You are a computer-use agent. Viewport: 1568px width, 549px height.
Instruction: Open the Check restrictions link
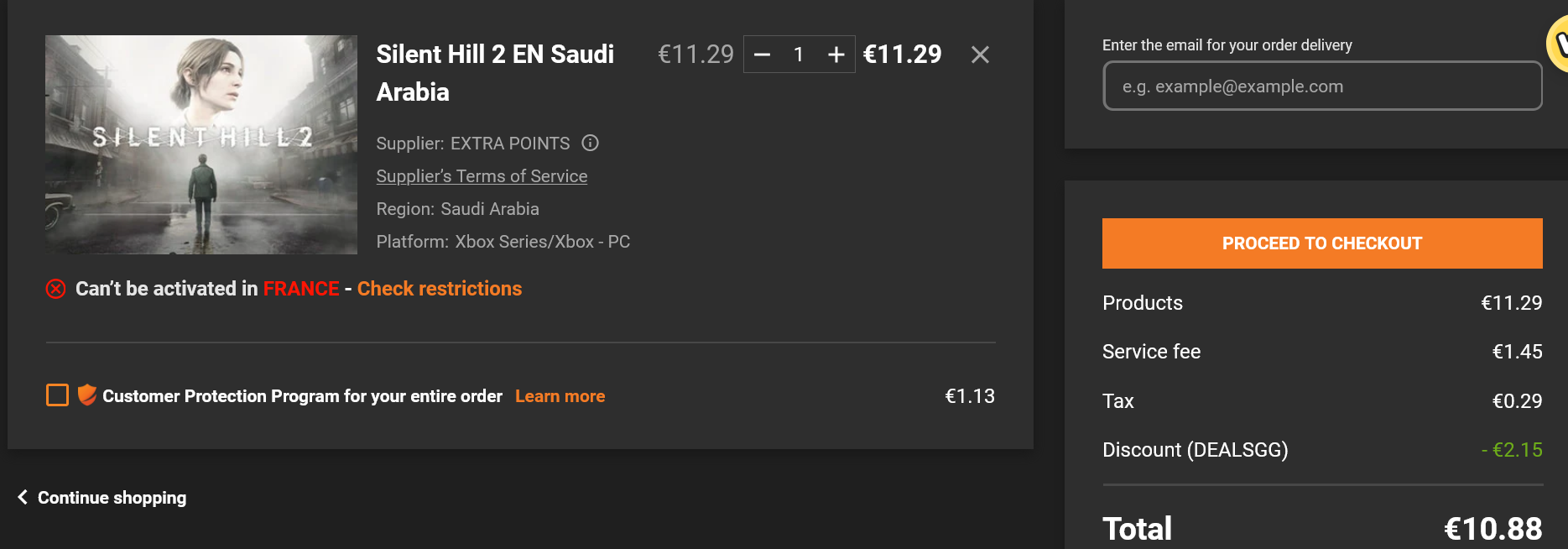[x=439, y=289]
